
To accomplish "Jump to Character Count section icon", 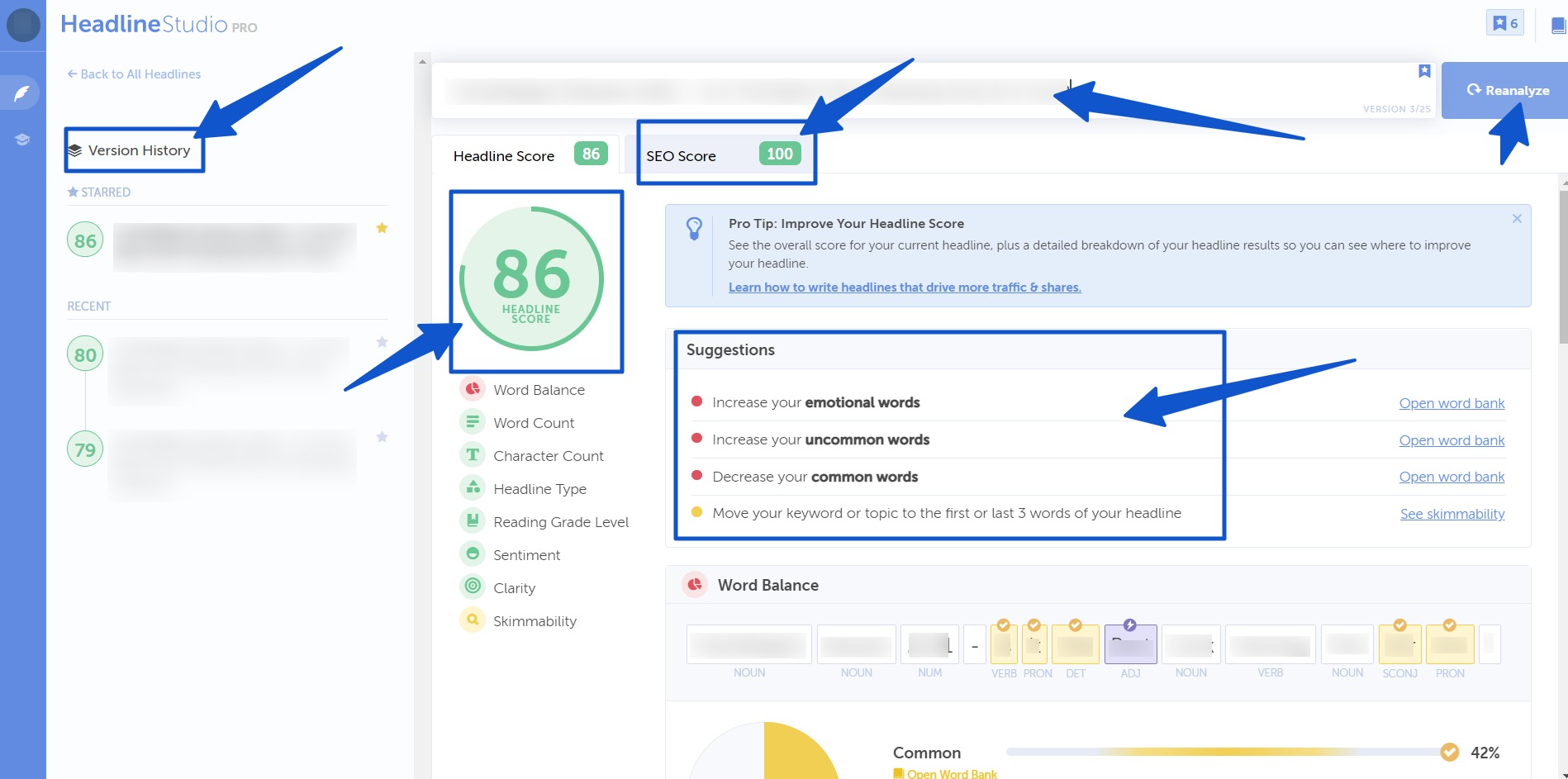I will coord(473,455).
